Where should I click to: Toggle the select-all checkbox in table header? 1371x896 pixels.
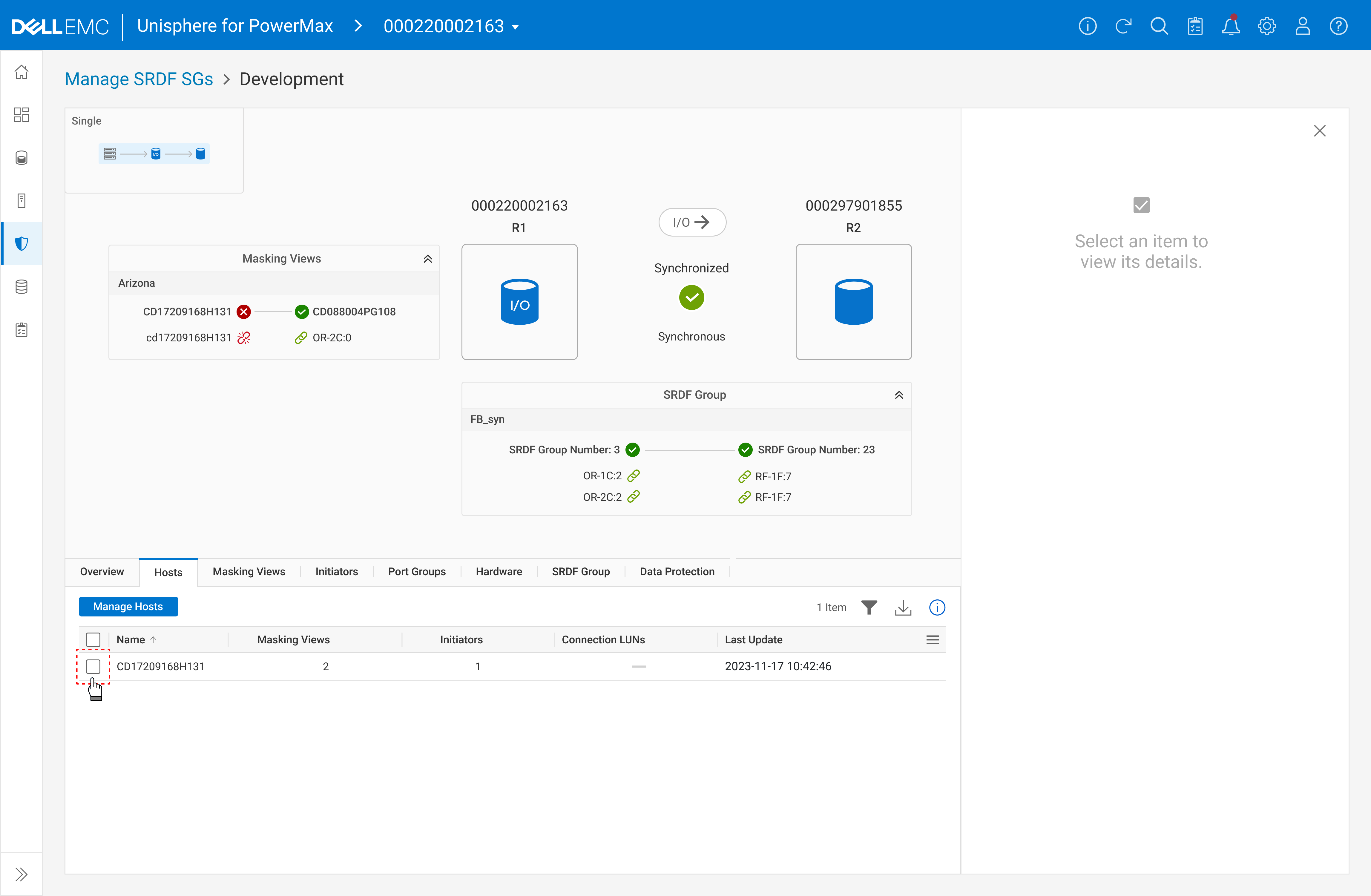coord(93,639)
